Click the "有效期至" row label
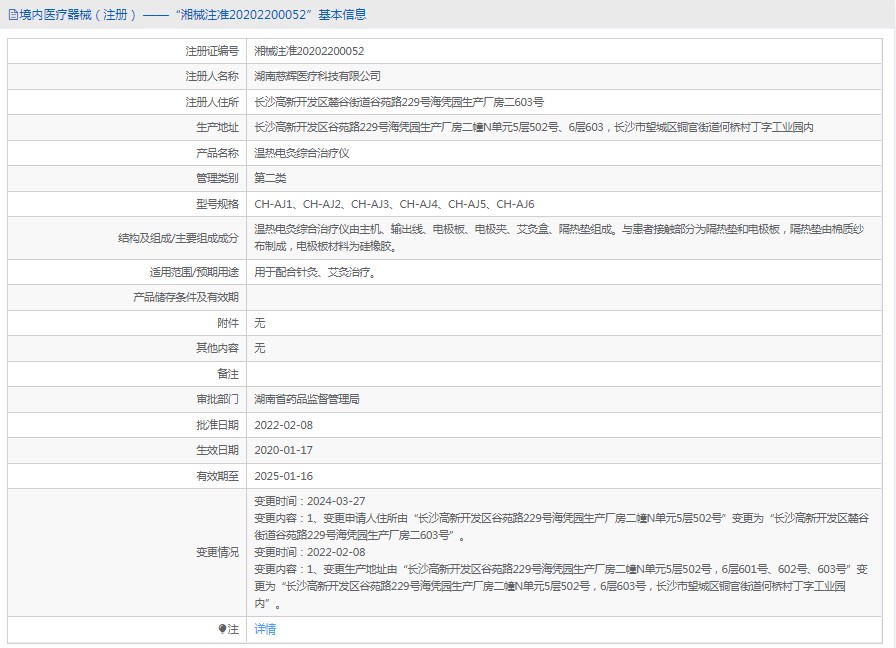This screenshot has height=648, width=896. (x=218, y=475)
